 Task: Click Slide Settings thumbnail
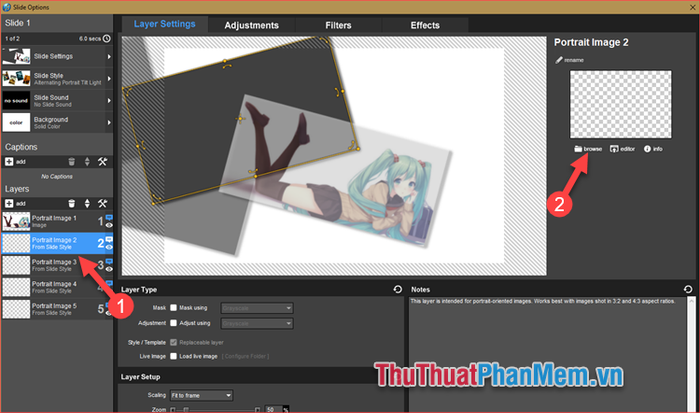pos(16,57)
